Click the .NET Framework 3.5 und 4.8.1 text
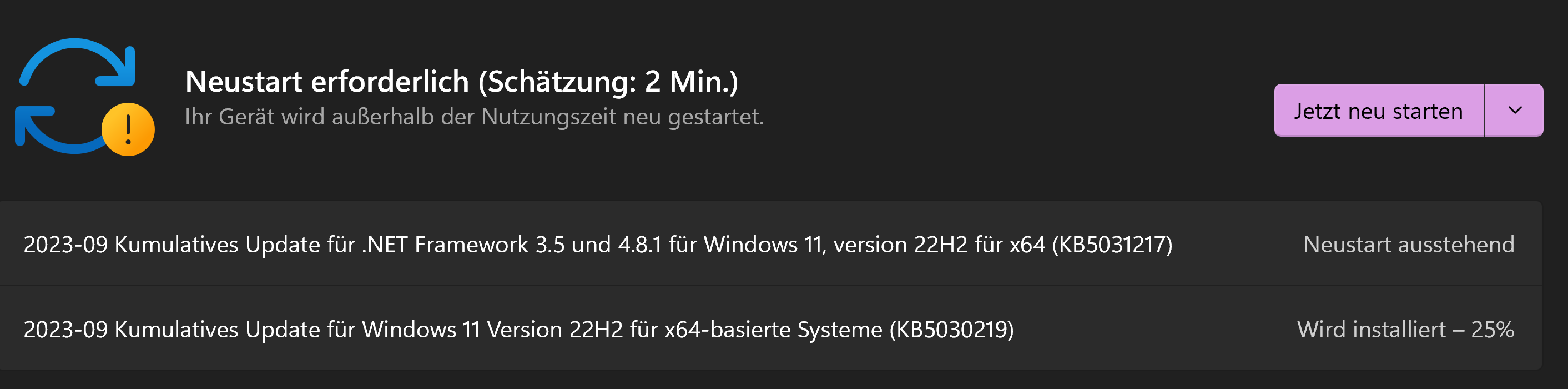This screenshot has height=389, width=1568. [x=511, y=245]
